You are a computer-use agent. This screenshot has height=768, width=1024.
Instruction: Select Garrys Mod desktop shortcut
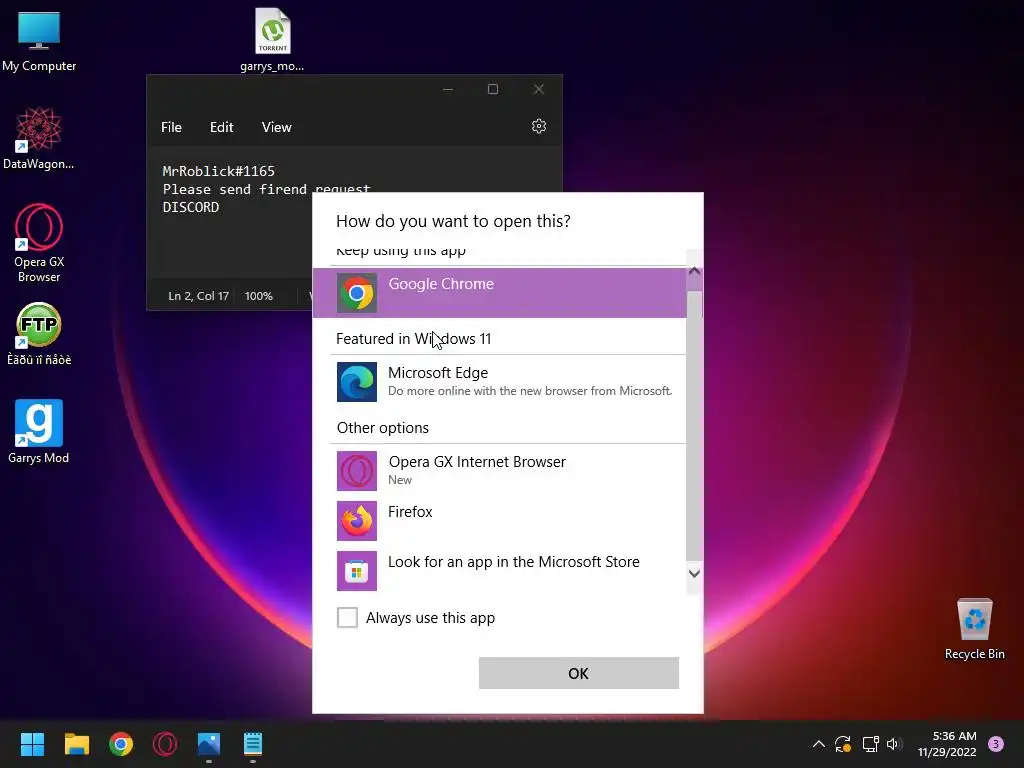point(39,431)
